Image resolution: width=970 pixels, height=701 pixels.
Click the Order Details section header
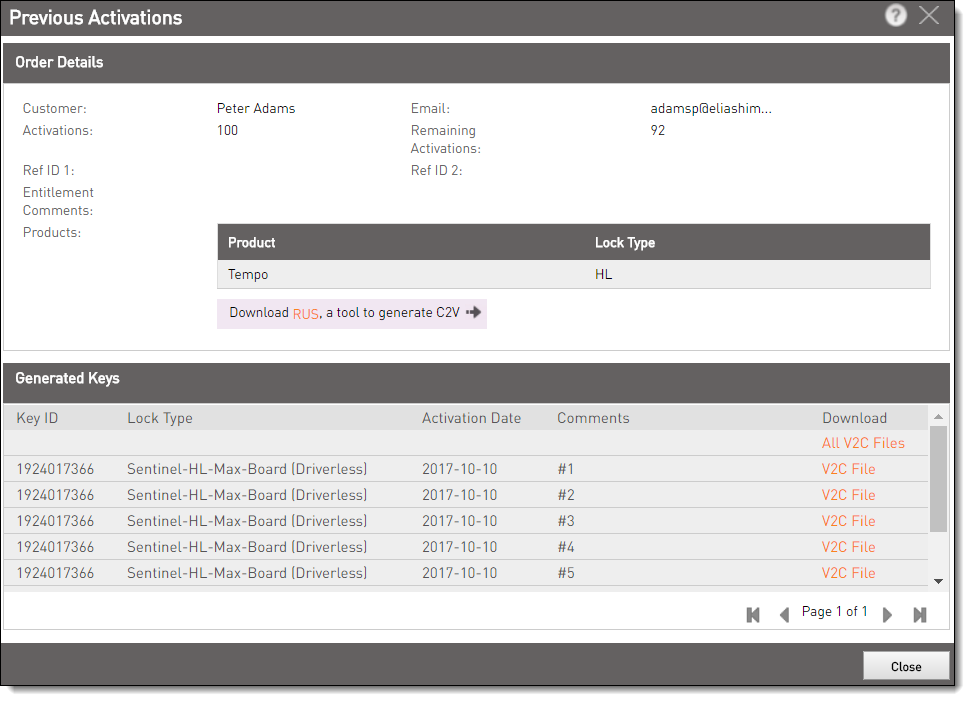[x=476, y=62]
